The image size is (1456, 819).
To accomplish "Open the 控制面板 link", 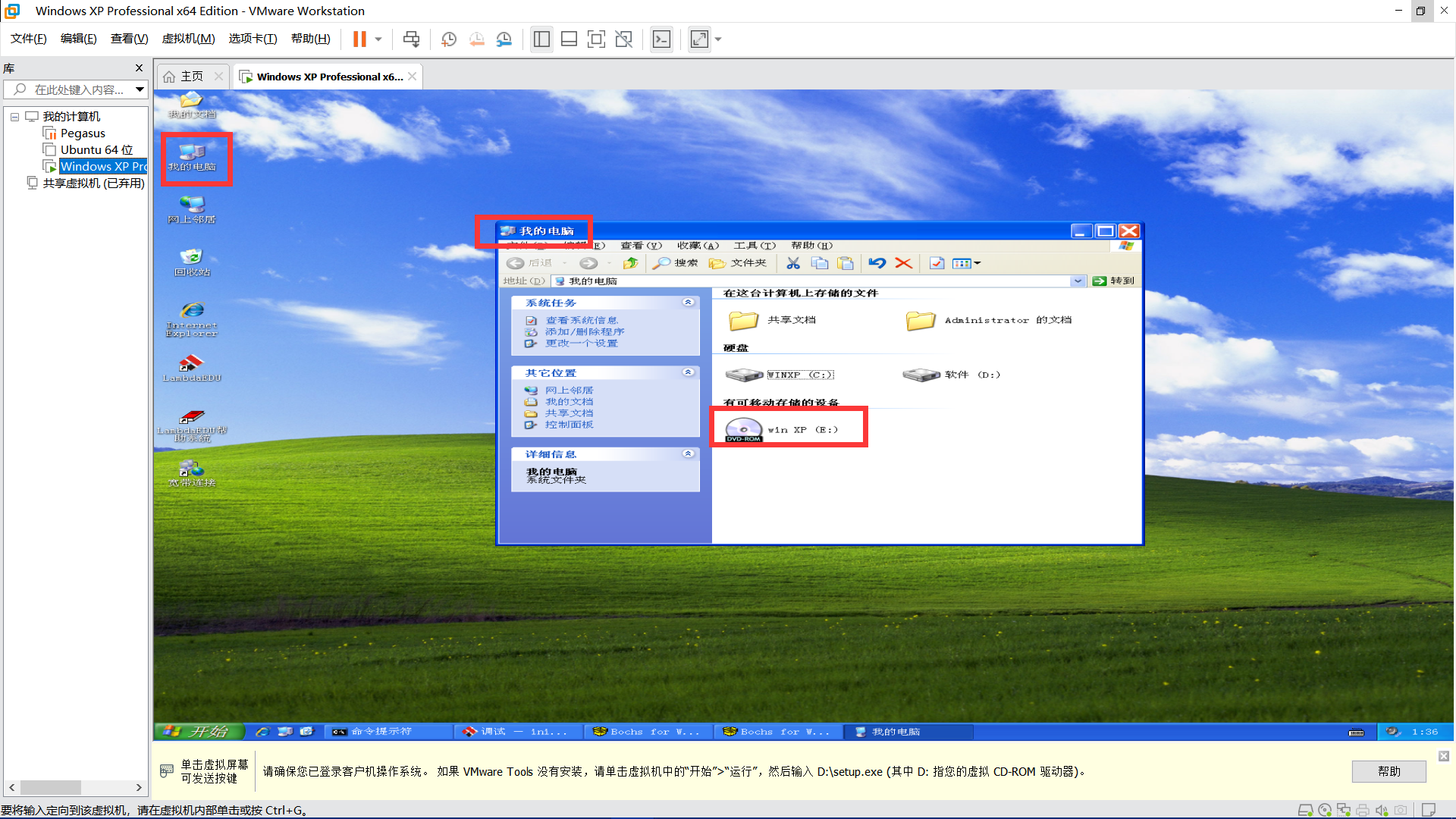I will pyautogui.click(x=569, y=425).
